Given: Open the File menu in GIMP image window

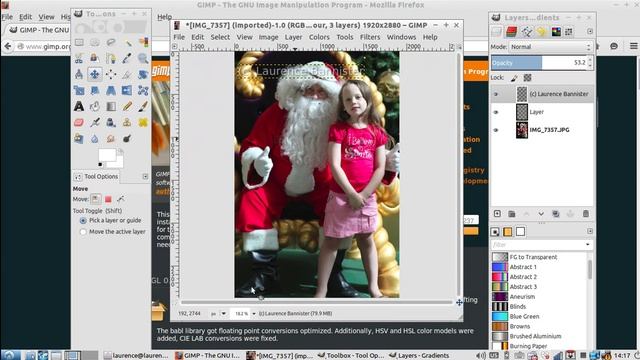Looking at the screenshot, I should (179, 37).
